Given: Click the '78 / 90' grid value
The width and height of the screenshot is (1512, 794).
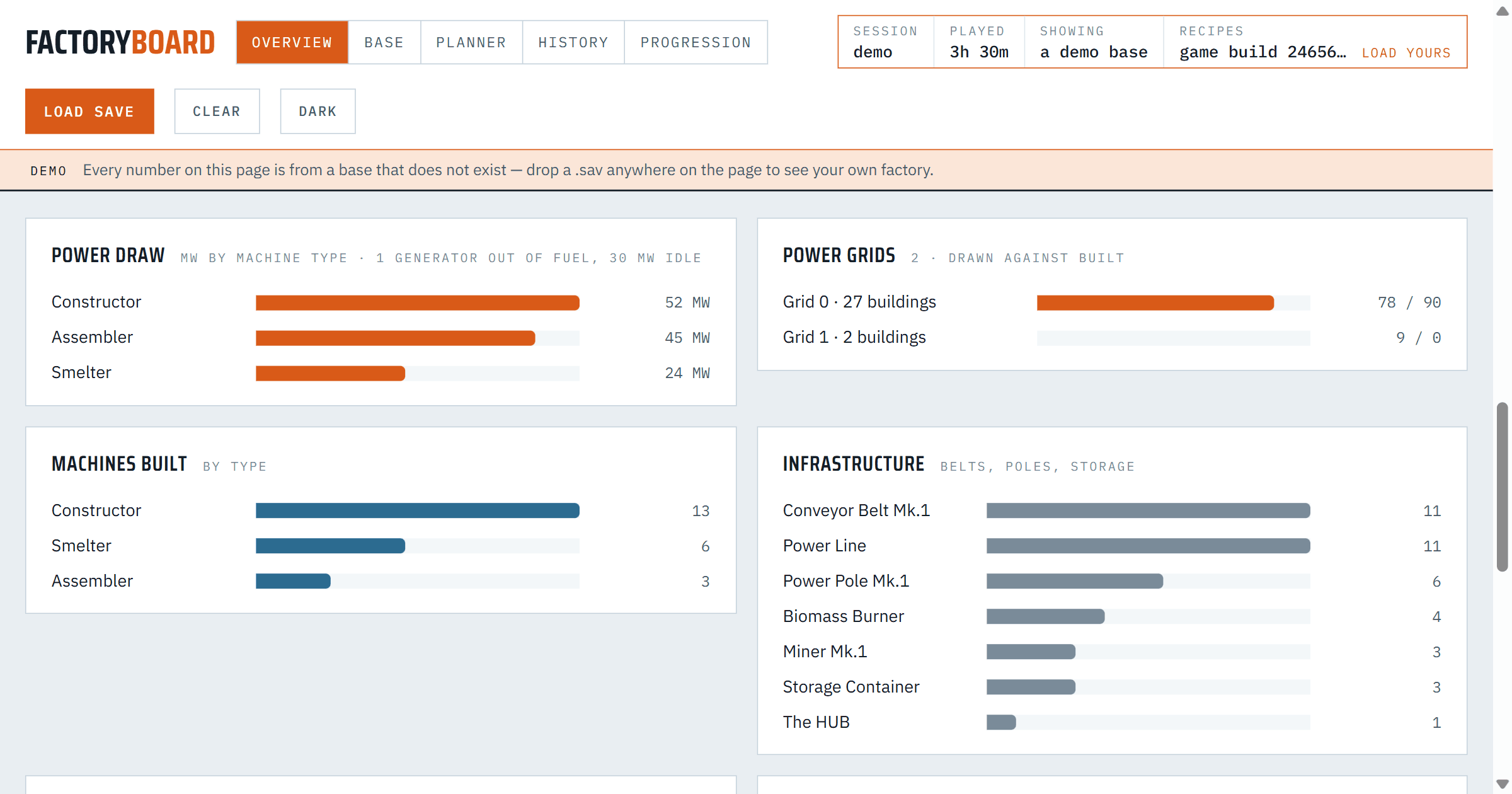Looking at the screenshot, I should pyautogui.click(x=1409, y=302).
